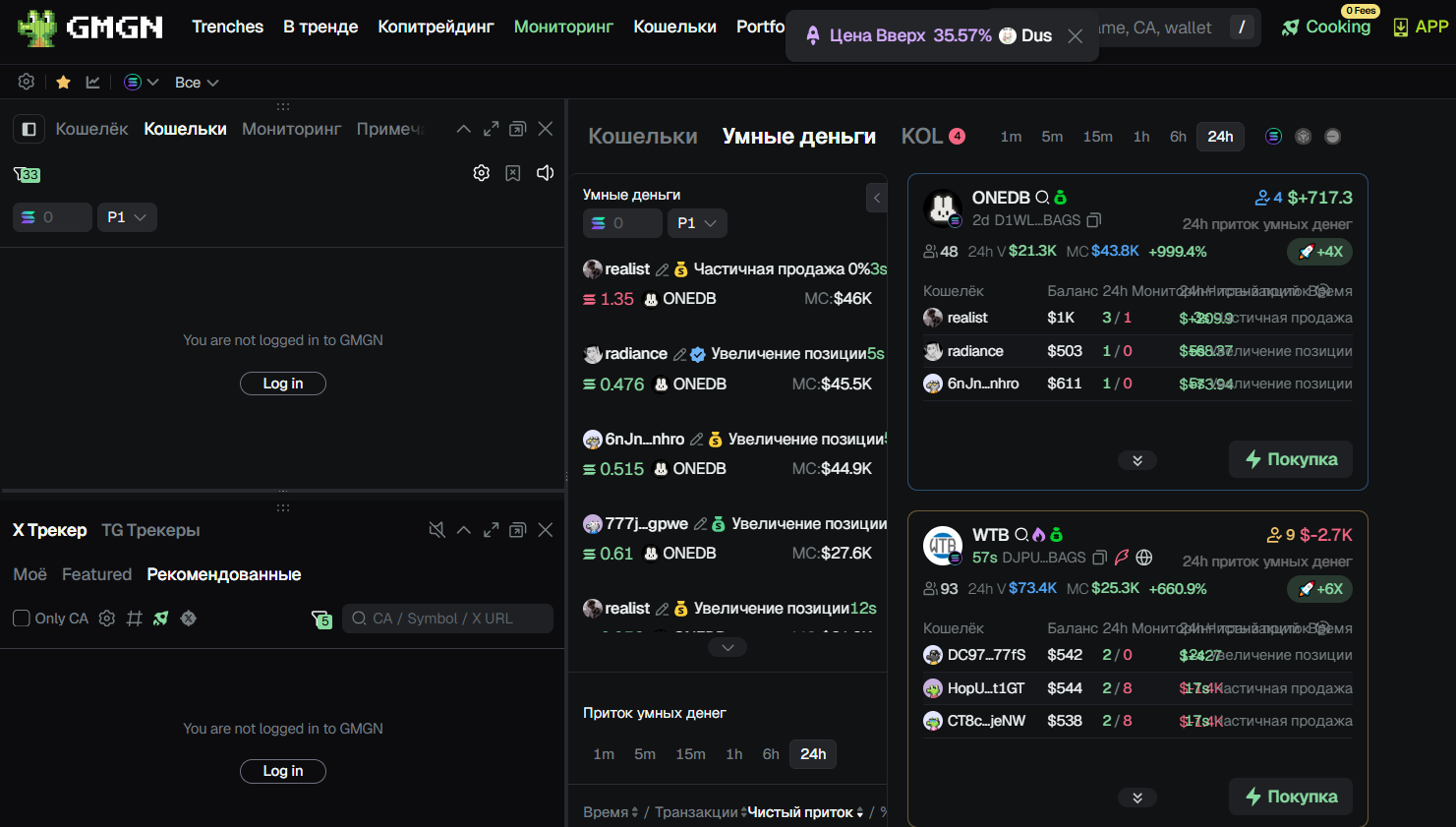Open the Trenches nav item
This screenshot has width=1456, height=827.
click(227, 27)
